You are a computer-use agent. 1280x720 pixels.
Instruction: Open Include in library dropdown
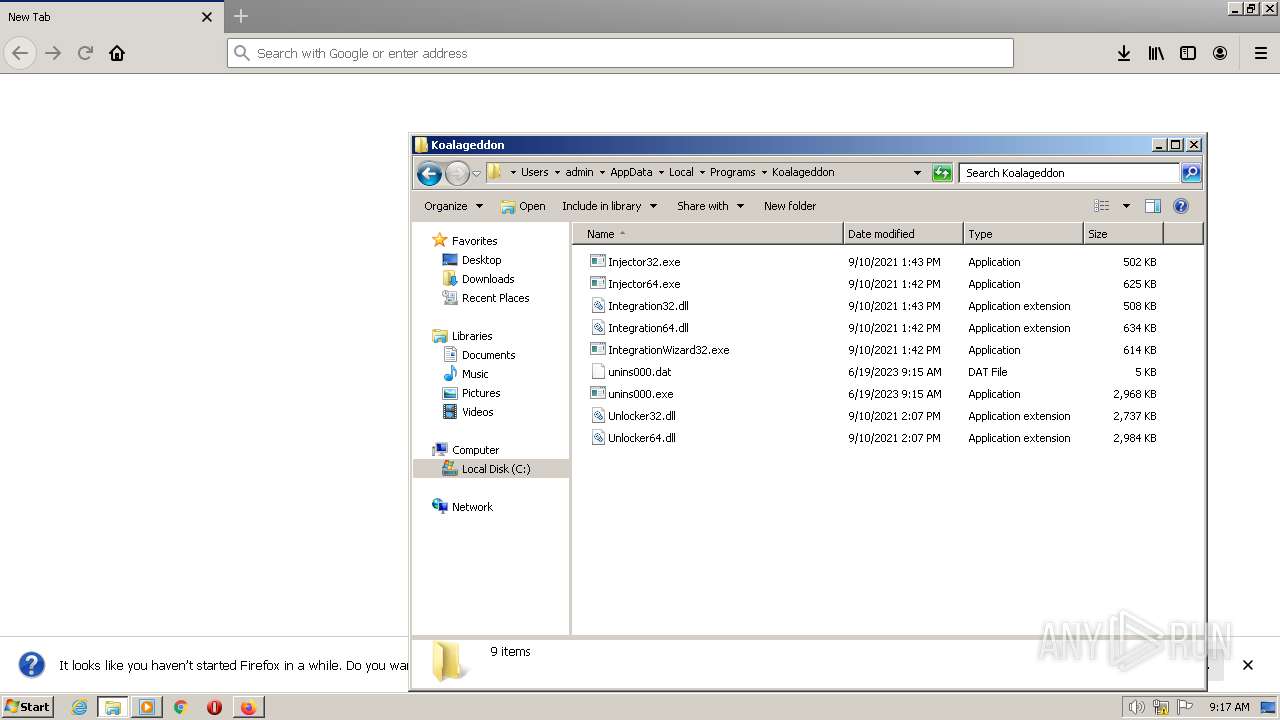click(x=609, y=206)
